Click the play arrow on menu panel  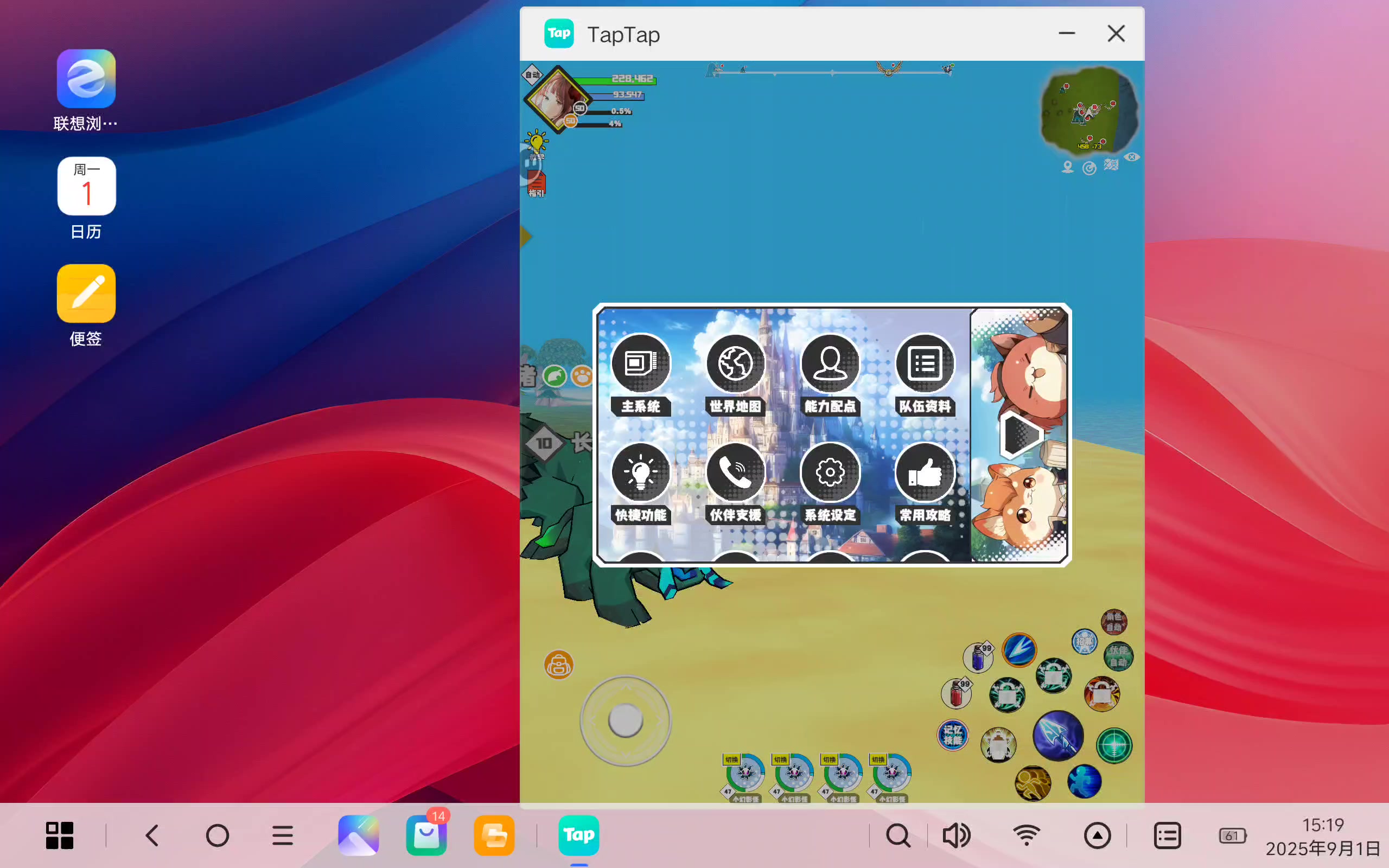(x=1021, y=435)
